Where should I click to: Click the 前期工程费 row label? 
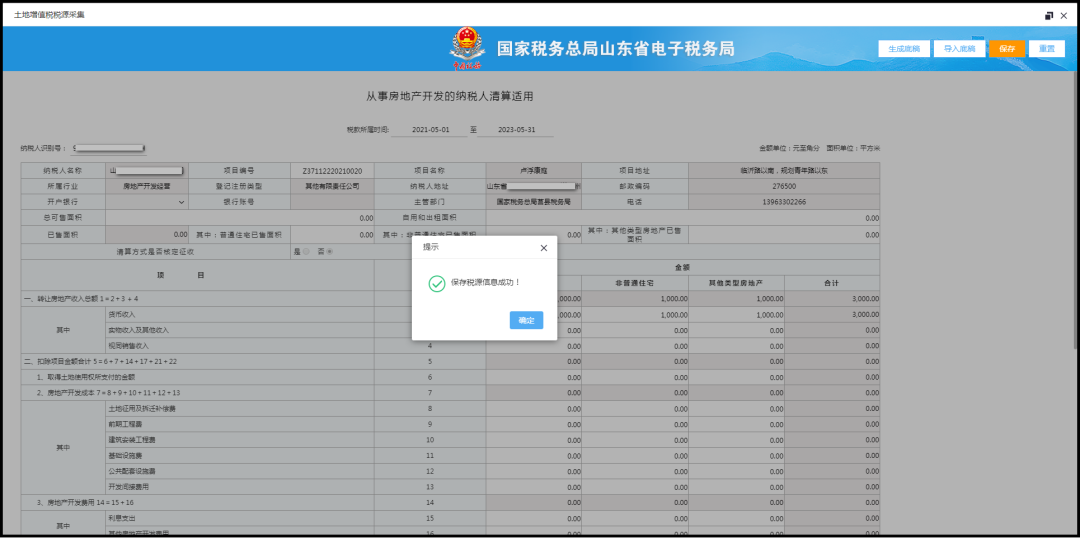pyautogui.click(x=125, y=424)
